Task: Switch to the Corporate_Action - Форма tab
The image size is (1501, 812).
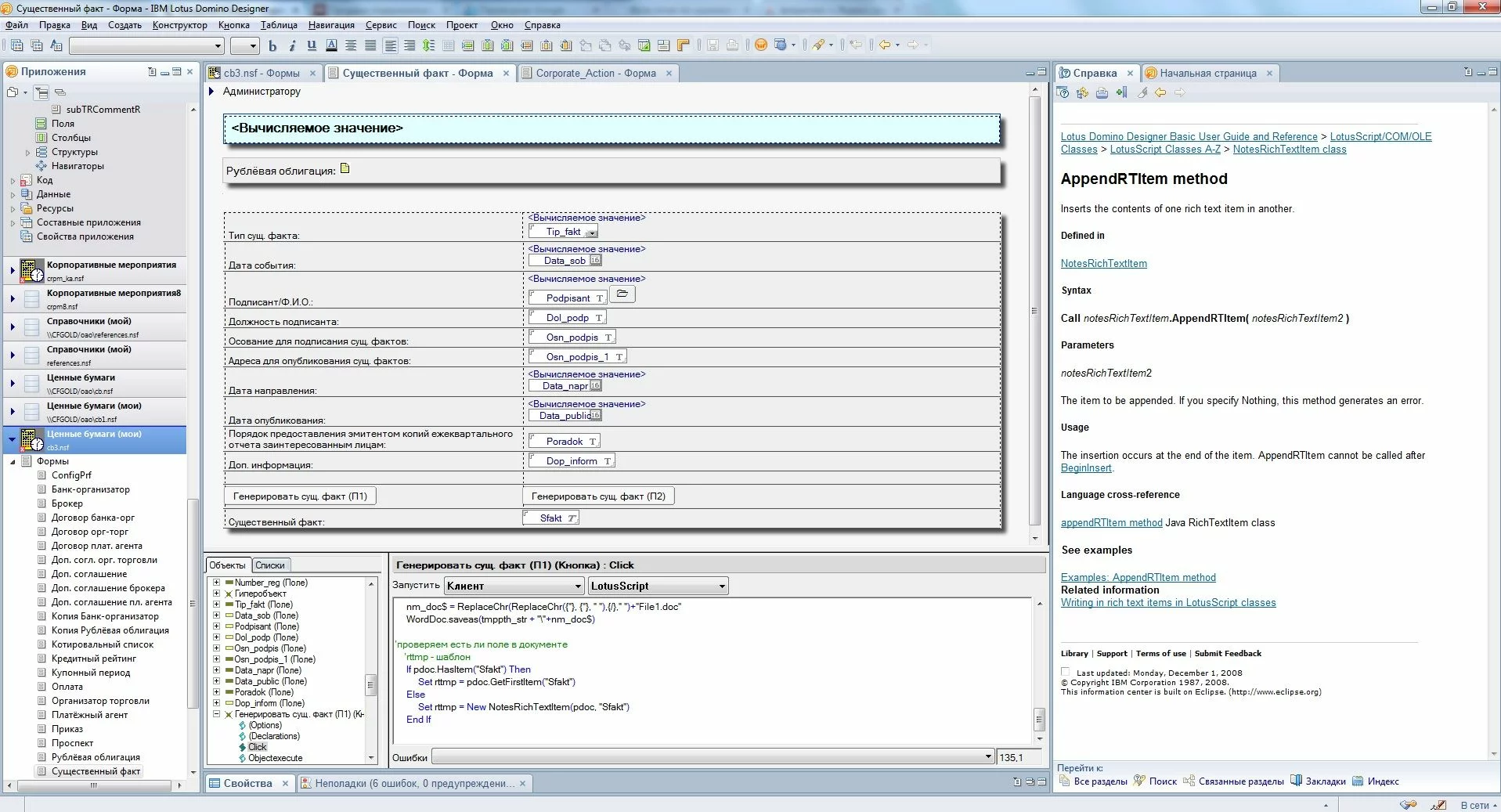Action: click(x=595, y=73)
